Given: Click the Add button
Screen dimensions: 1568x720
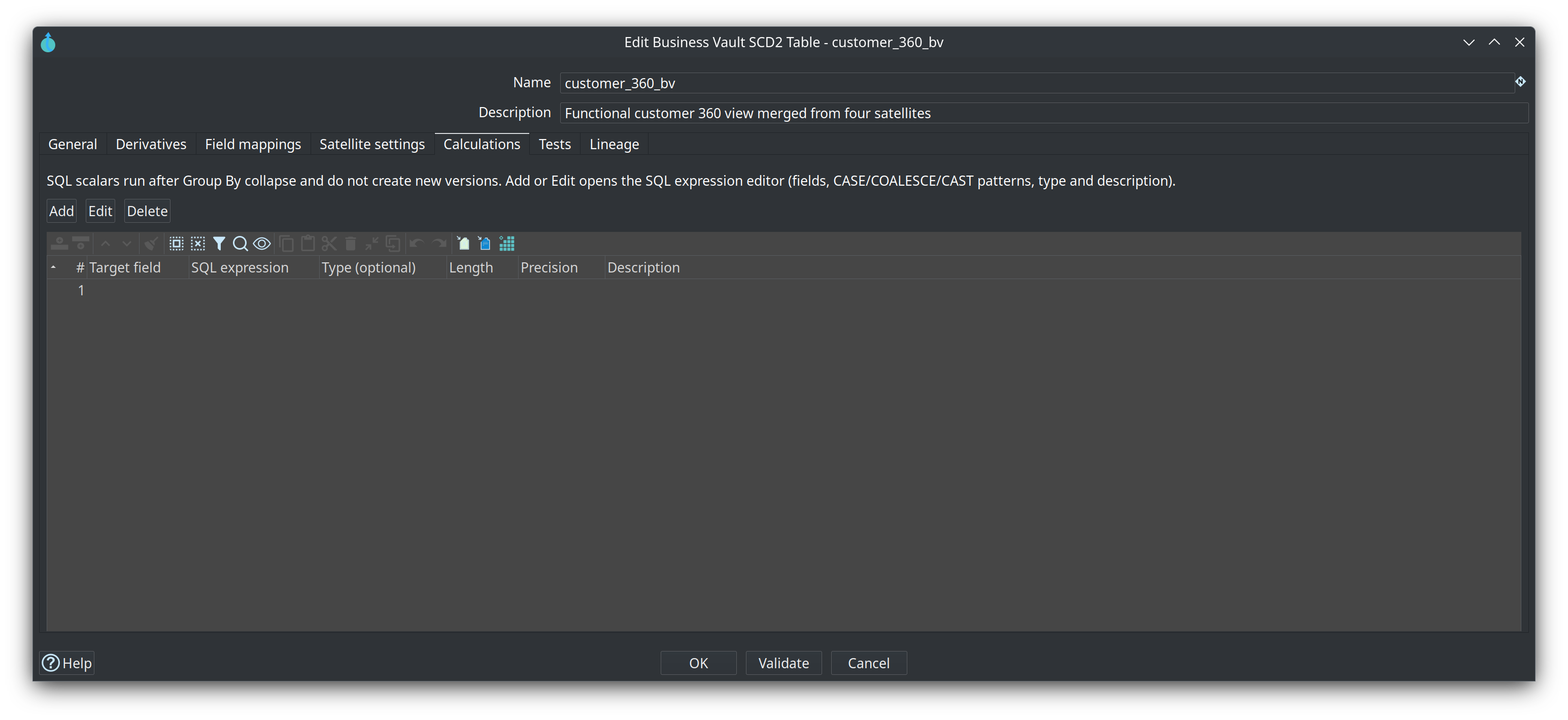Looking at the screenshot, I should click(x=61, y=211).
